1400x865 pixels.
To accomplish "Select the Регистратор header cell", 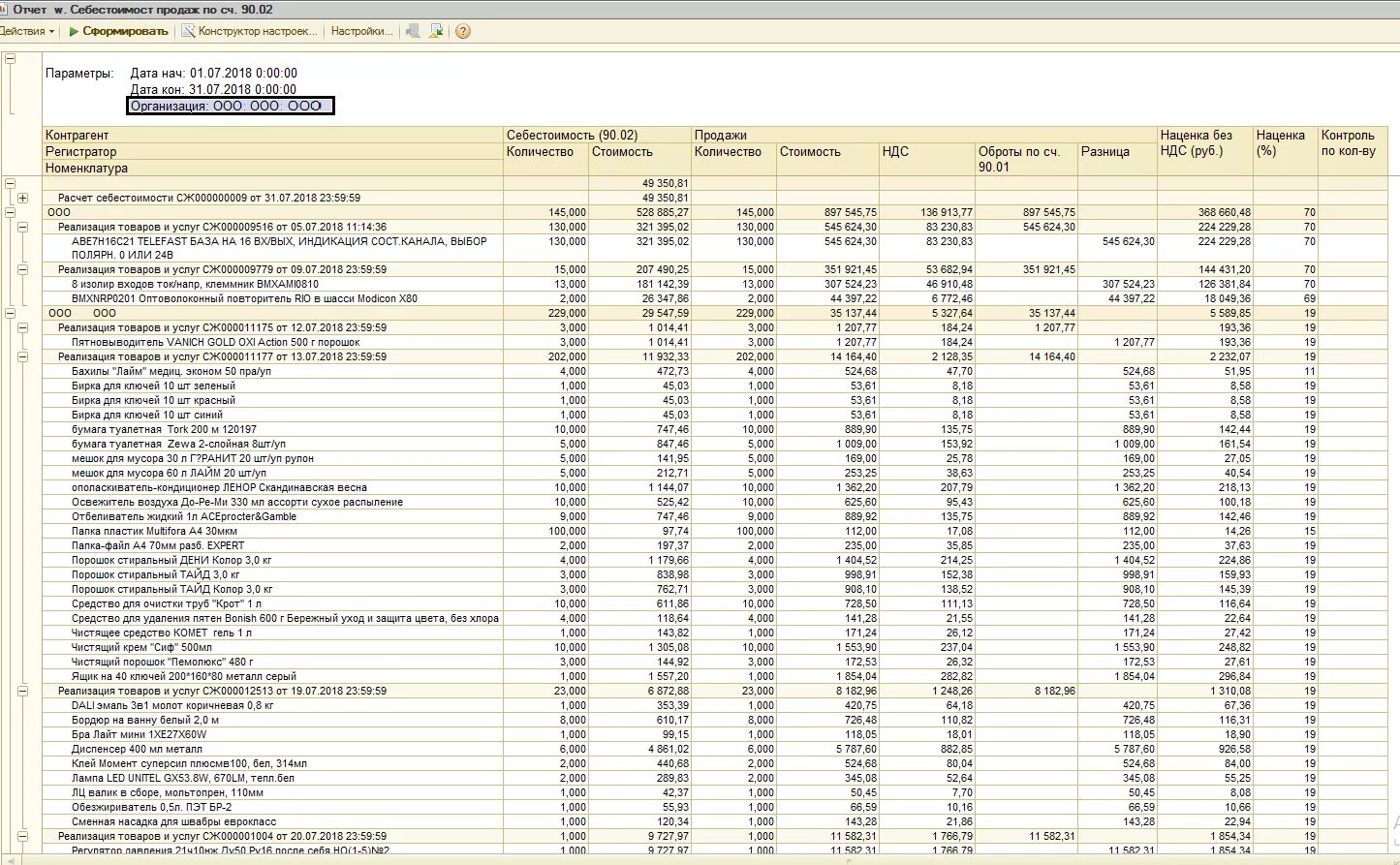I will pyautogui.click(x=273, y=152).
